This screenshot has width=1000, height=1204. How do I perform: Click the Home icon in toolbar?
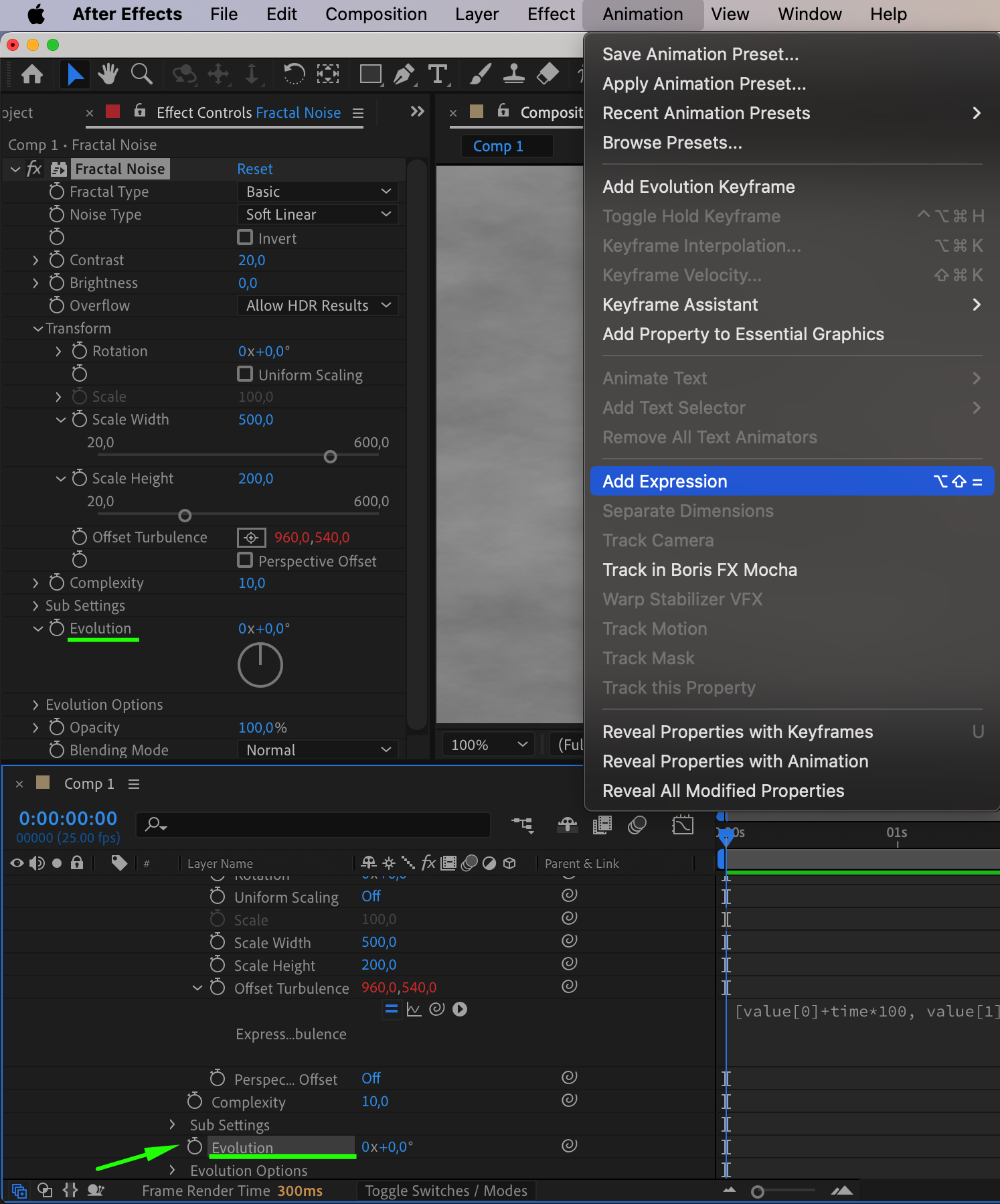32,74
